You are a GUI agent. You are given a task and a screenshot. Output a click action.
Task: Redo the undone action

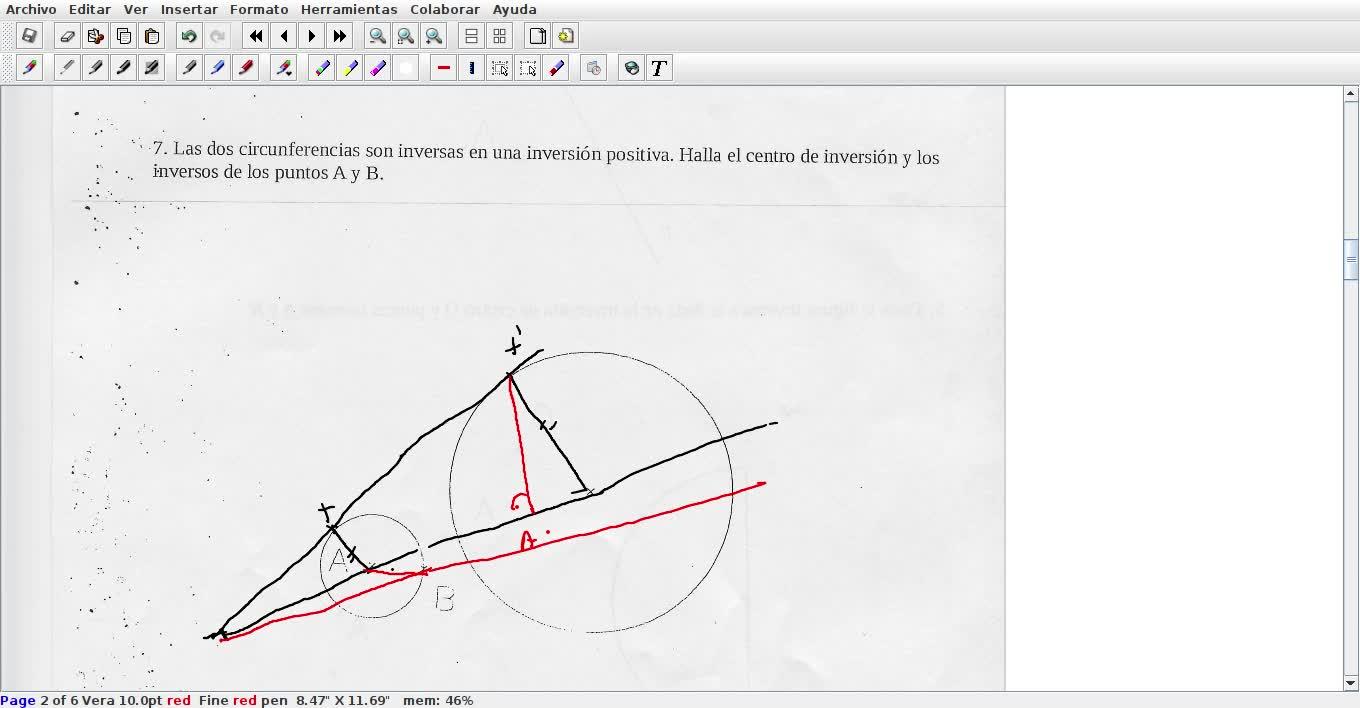[x=217, y=36]
